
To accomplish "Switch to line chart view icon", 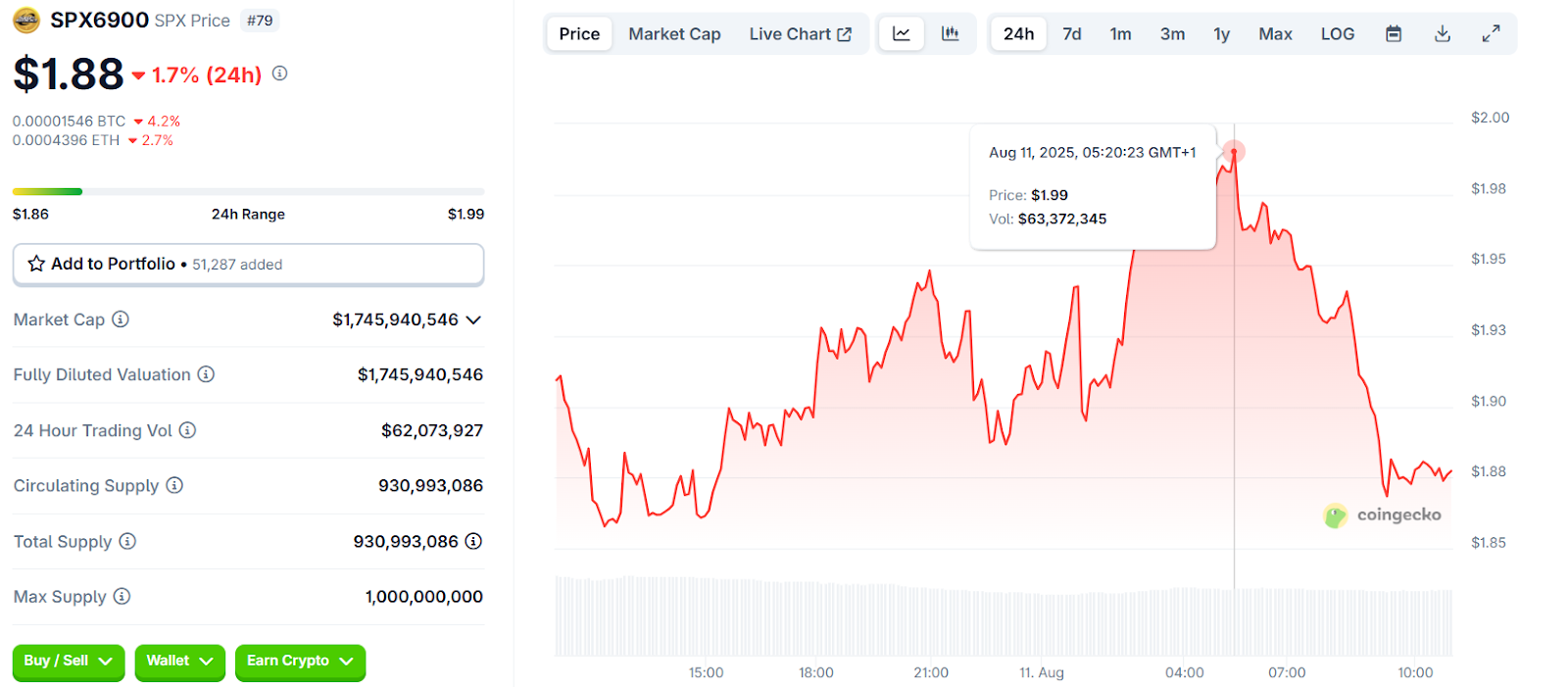I will (901, 34).
